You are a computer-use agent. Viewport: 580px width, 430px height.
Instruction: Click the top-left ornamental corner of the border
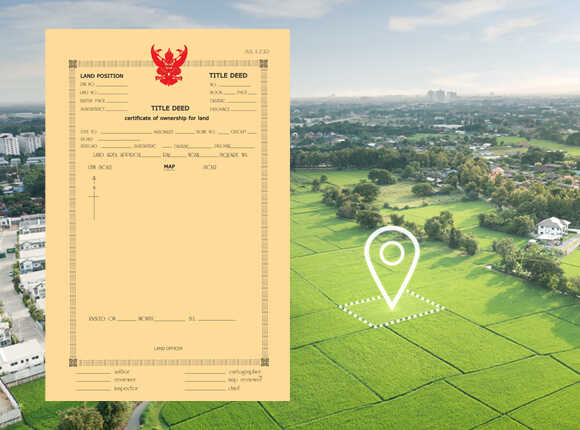(73, 64)
